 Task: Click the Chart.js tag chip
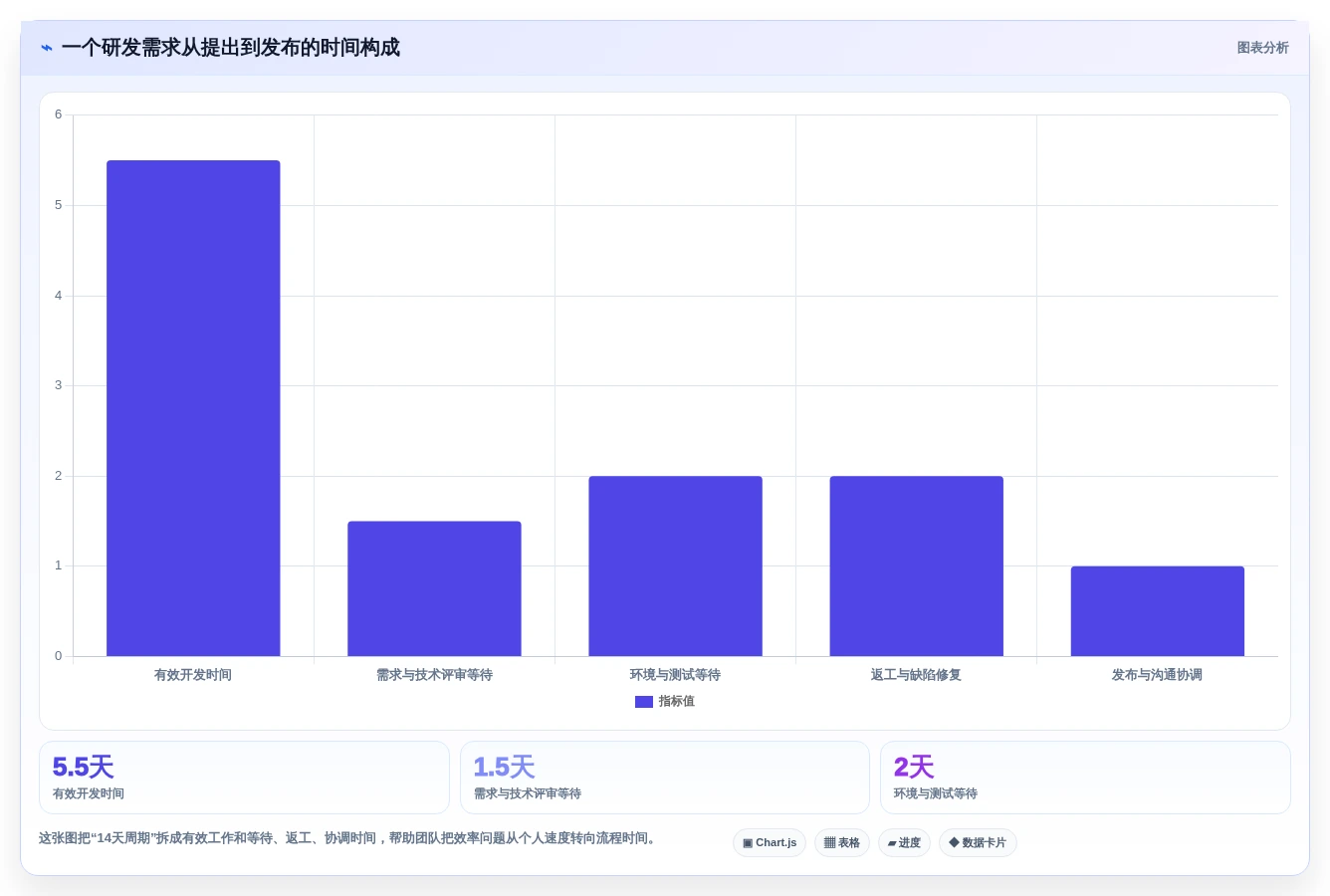coord(770,843)
